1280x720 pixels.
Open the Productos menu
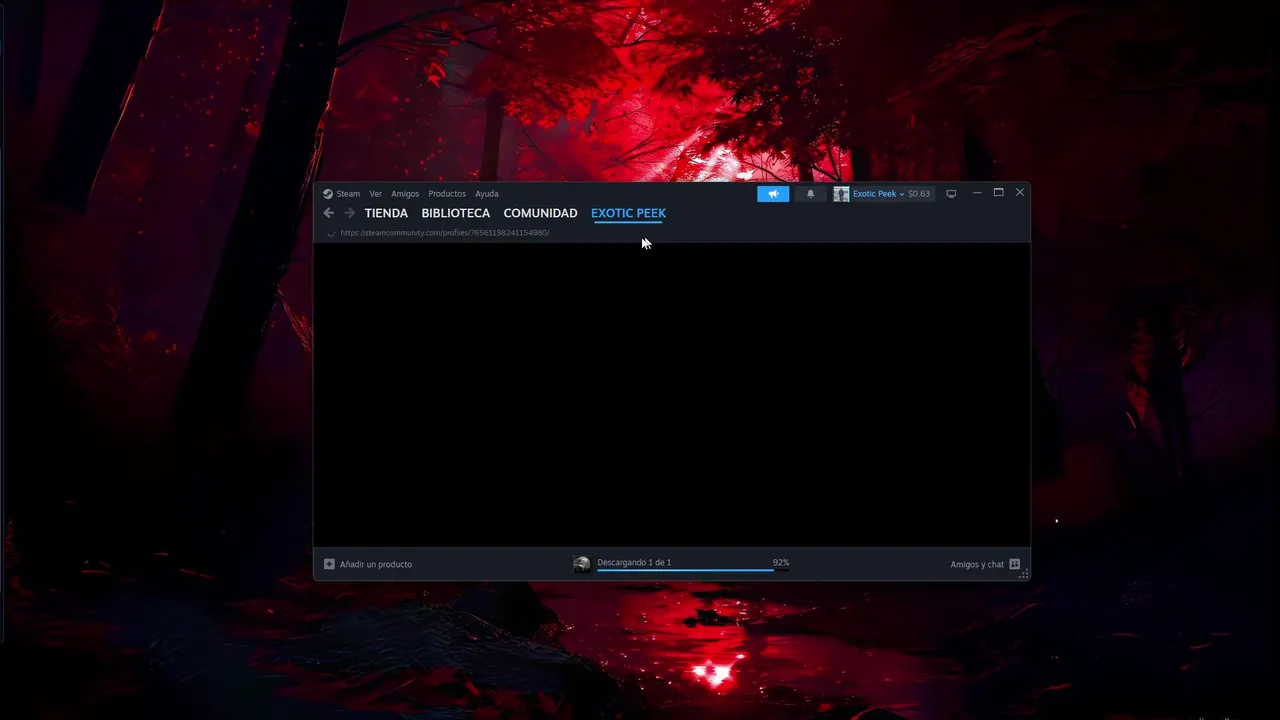coord(447,194)
